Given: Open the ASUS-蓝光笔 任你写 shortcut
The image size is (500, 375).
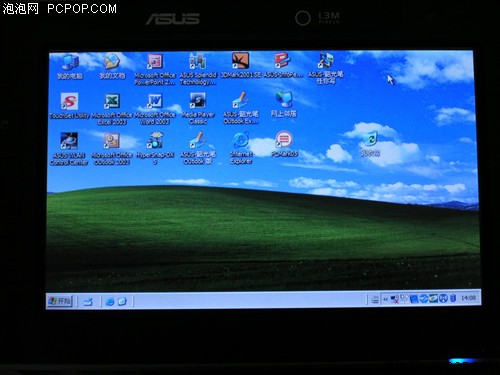Looking at the screenshot, I should coord(326,68).
